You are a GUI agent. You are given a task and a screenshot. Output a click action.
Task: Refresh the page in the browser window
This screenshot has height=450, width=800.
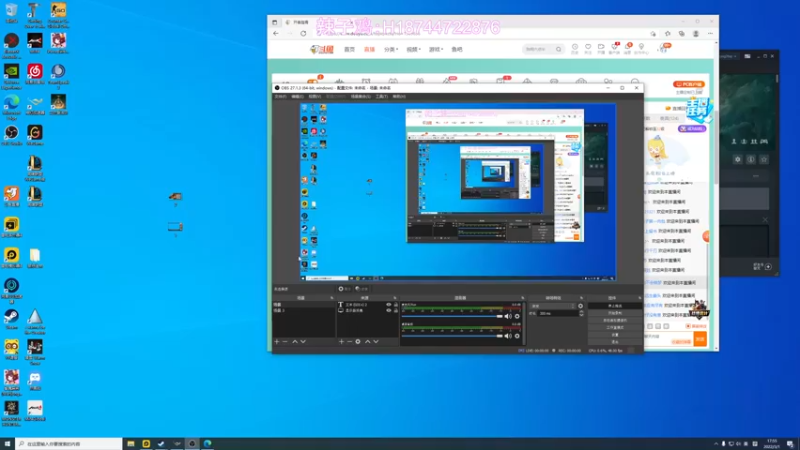click(303, 34)
